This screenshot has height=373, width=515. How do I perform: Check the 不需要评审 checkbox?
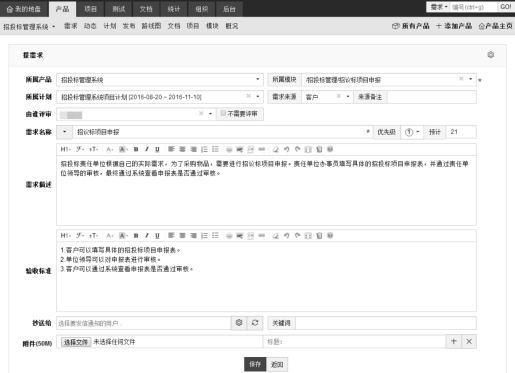tap(223, 113)
